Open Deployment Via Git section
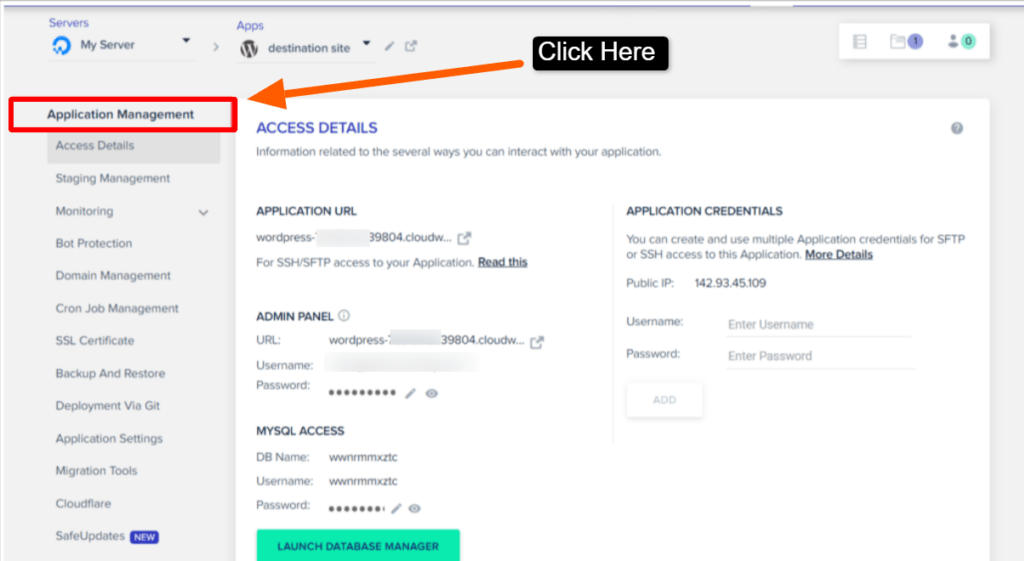This screenshot has height=561, width=1024. pos(108,406)
